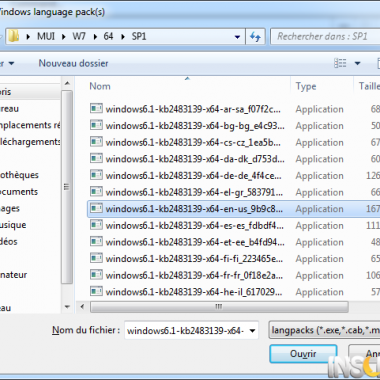This screenshot has height=380, width=380.
Task: Click the horizontal scrollbar left arrow
Action: 82,307
